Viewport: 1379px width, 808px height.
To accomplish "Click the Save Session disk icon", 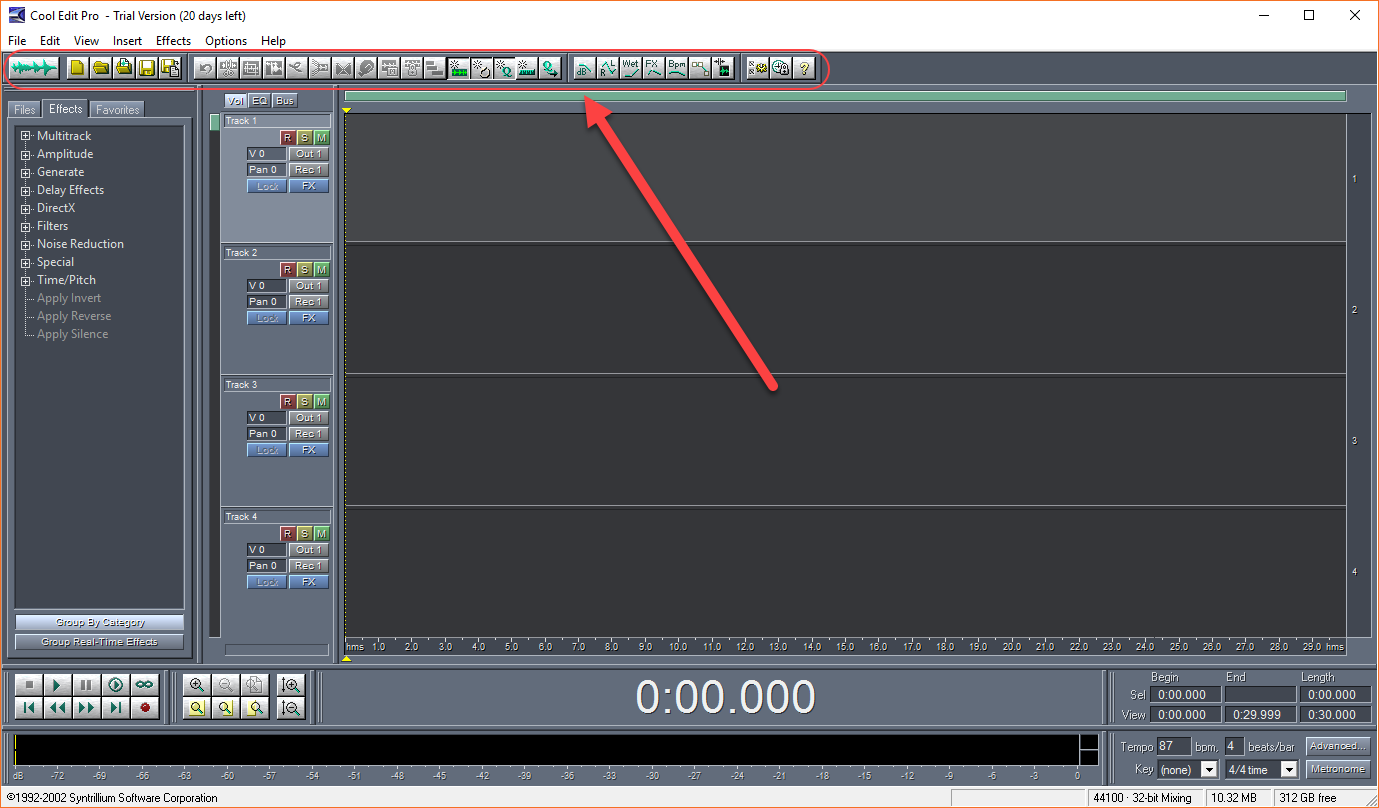I will click(x=147, y=69).
